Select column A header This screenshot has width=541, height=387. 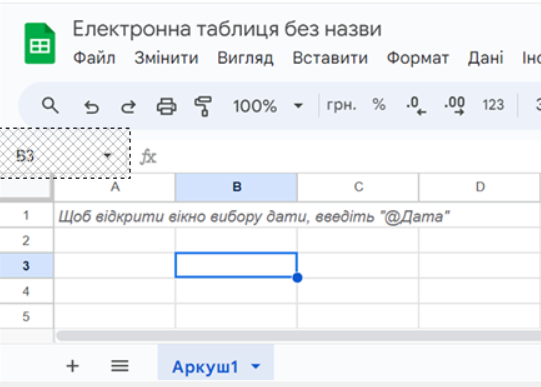pyautogui.click(x=115, y=187)
